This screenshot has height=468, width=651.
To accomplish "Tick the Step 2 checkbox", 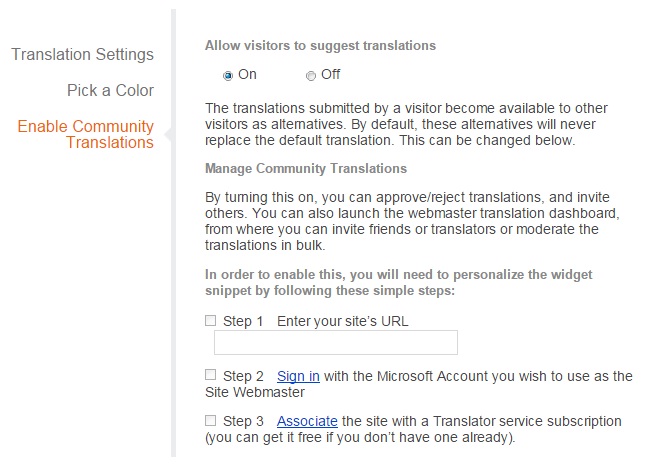I will (x=211, y=375).
